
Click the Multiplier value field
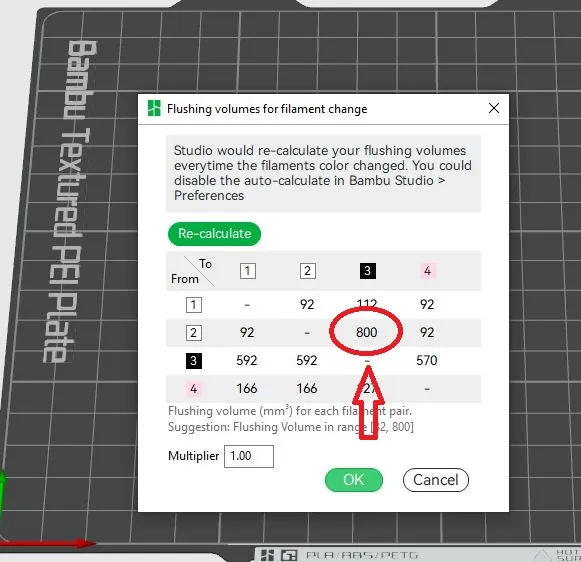(249, 456)
